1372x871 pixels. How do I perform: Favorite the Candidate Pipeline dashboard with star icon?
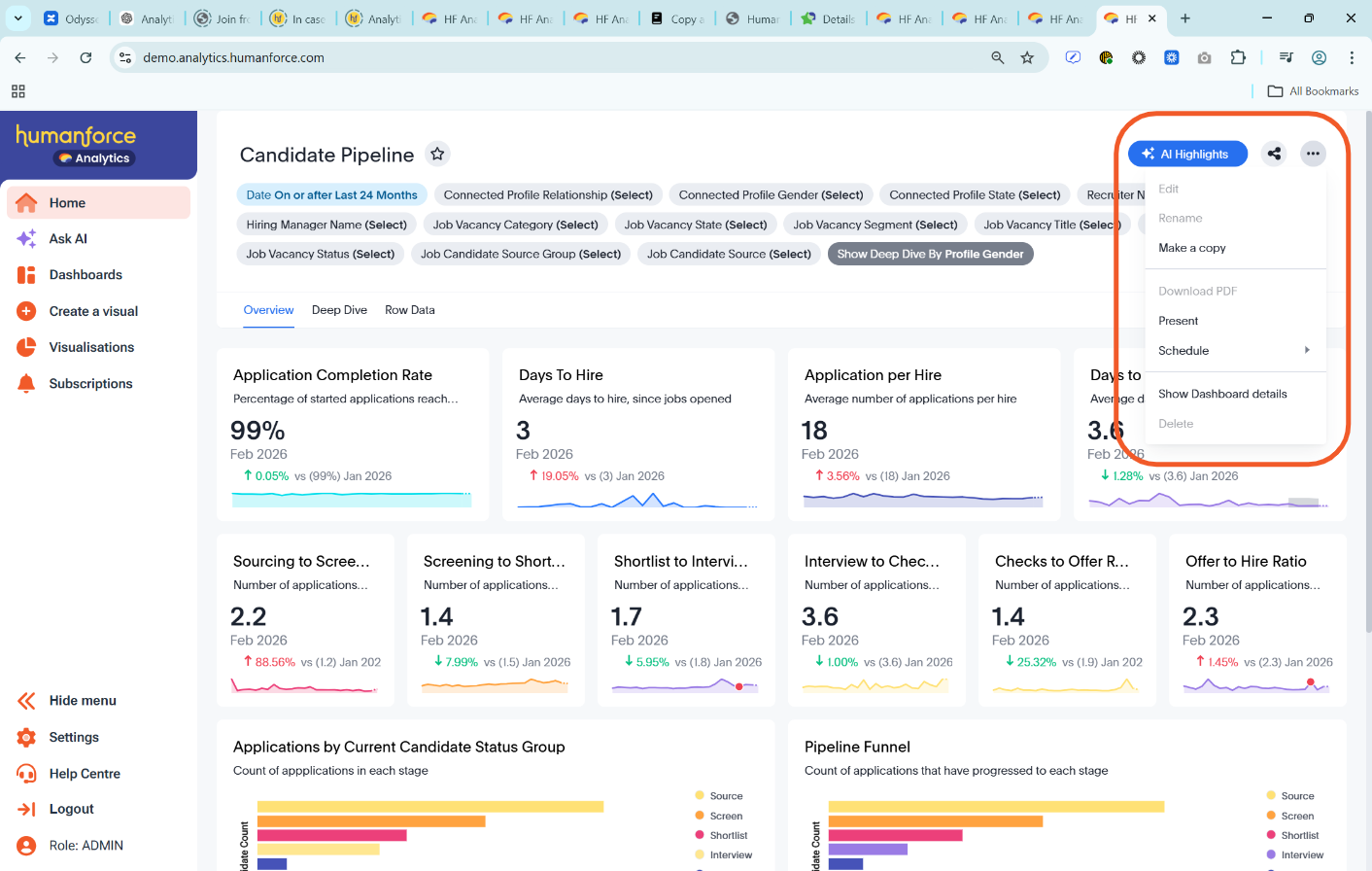coord(437,154)
